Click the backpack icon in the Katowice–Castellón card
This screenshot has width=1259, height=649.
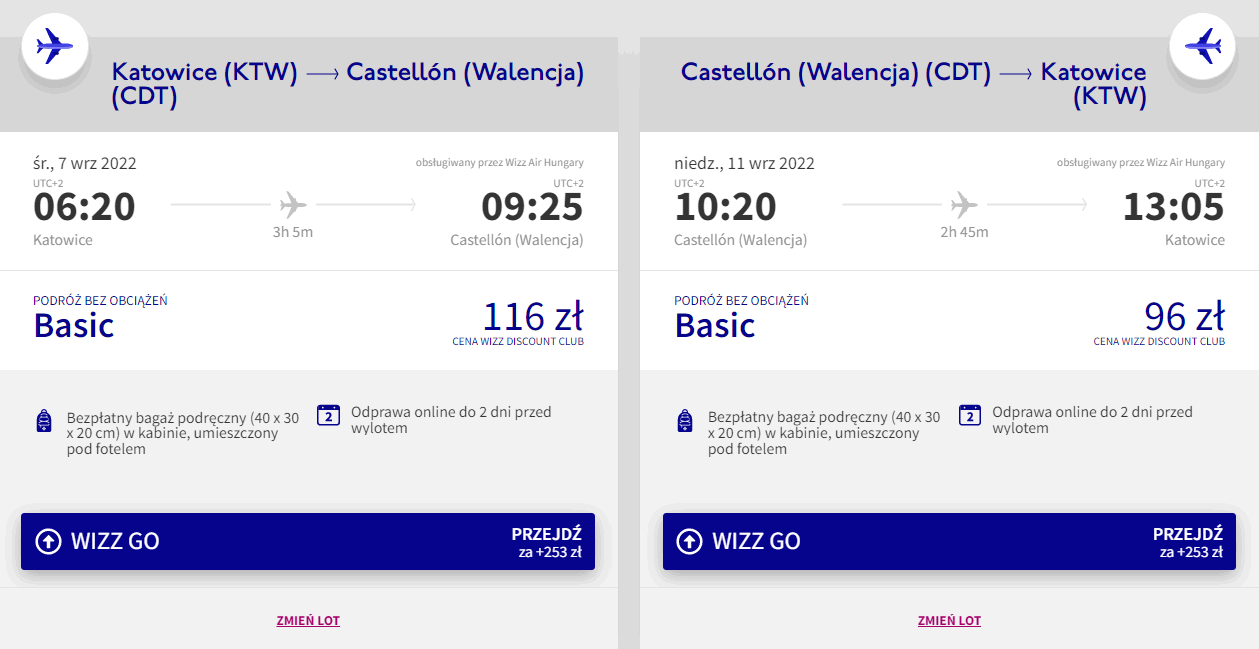tap(44, 421)
